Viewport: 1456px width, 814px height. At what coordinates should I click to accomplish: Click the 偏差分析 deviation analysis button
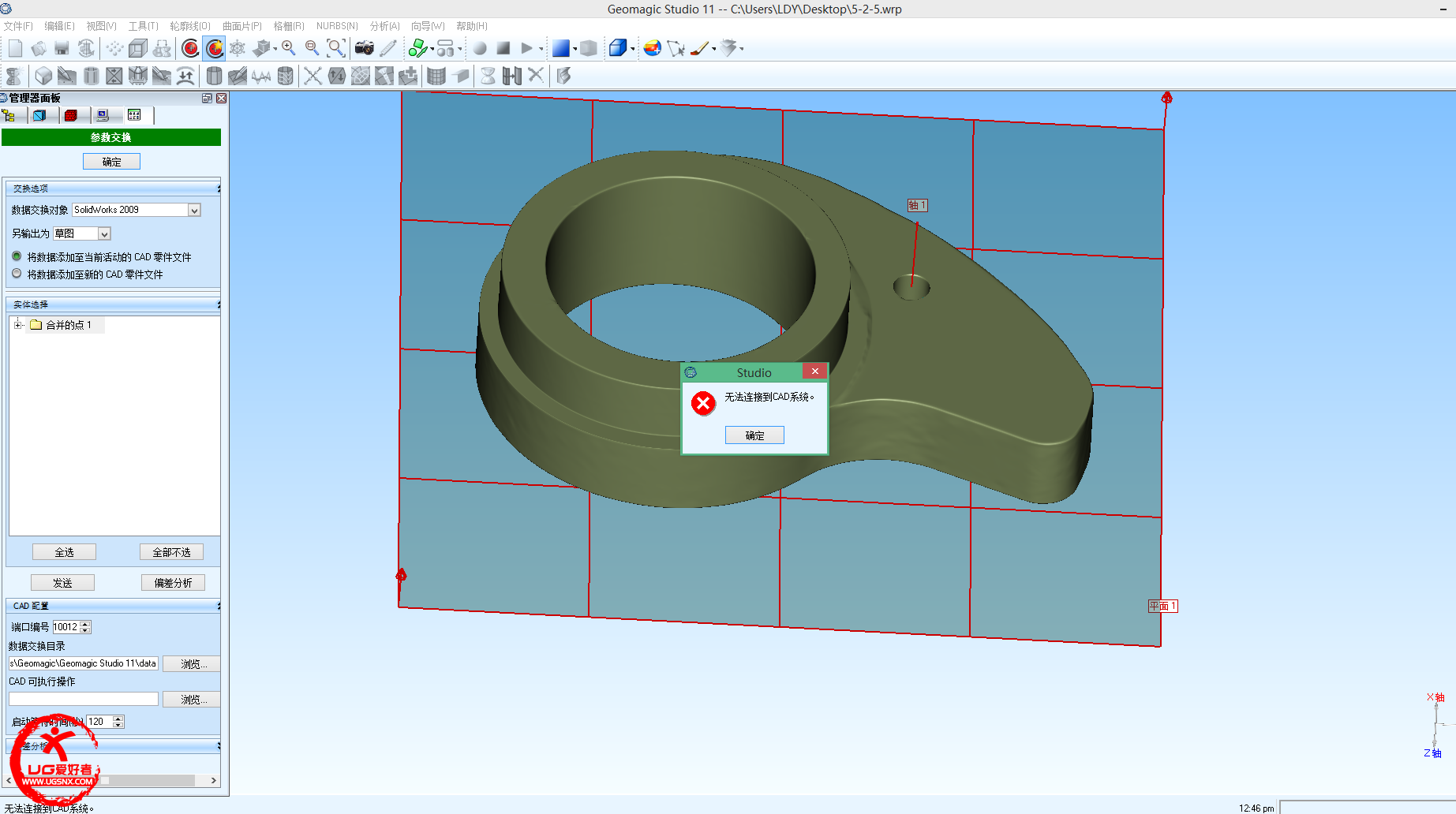[173, 583]
